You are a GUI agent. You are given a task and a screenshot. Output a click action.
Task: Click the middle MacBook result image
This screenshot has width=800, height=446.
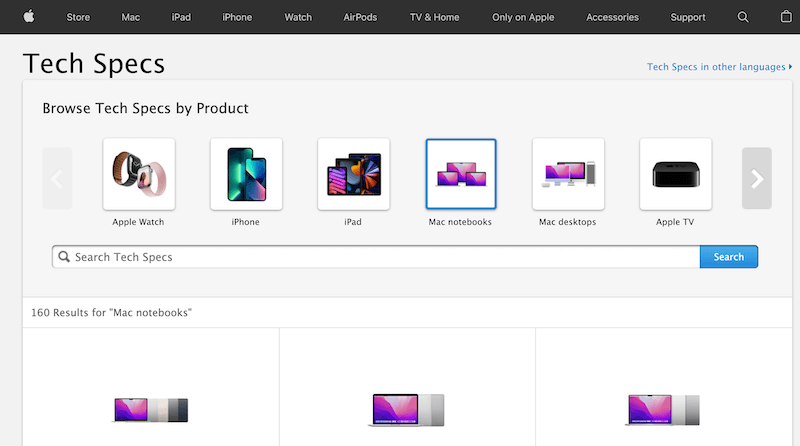[x=407, y=410]
